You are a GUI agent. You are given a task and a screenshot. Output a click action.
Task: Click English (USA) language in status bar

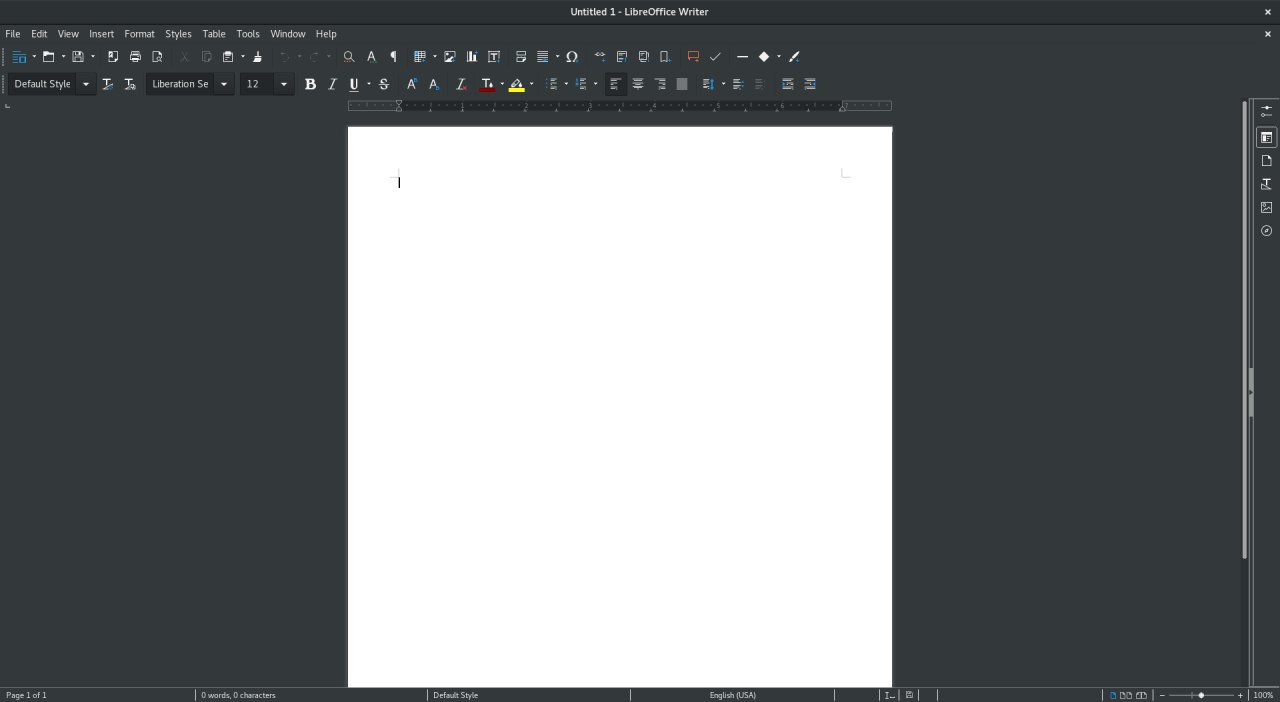(x=733, y=695)
